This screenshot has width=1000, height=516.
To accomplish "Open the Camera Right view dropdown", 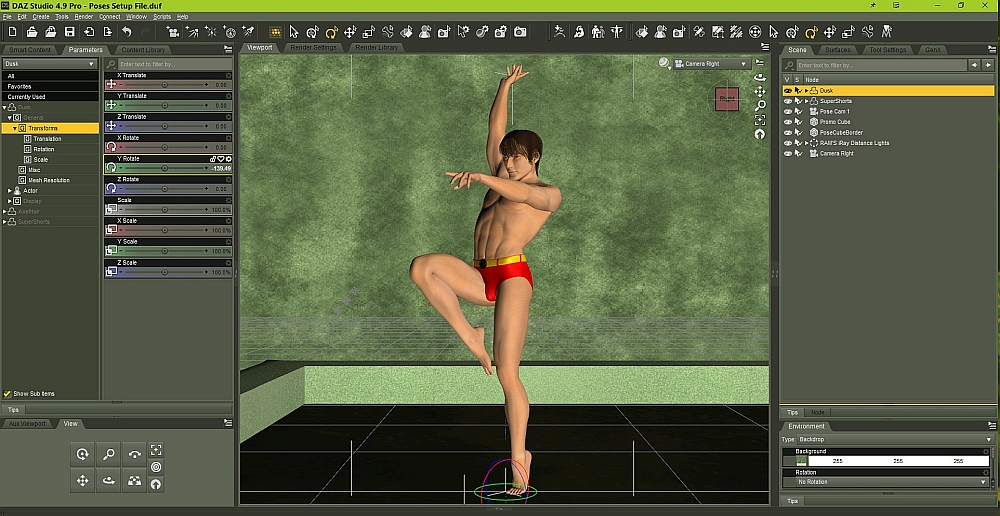I will tap(715, 64).
